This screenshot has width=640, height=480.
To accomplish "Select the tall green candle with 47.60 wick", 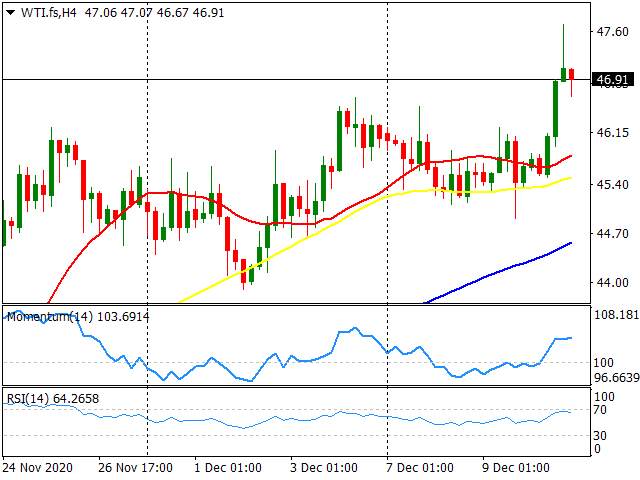I will coord(563,74).
